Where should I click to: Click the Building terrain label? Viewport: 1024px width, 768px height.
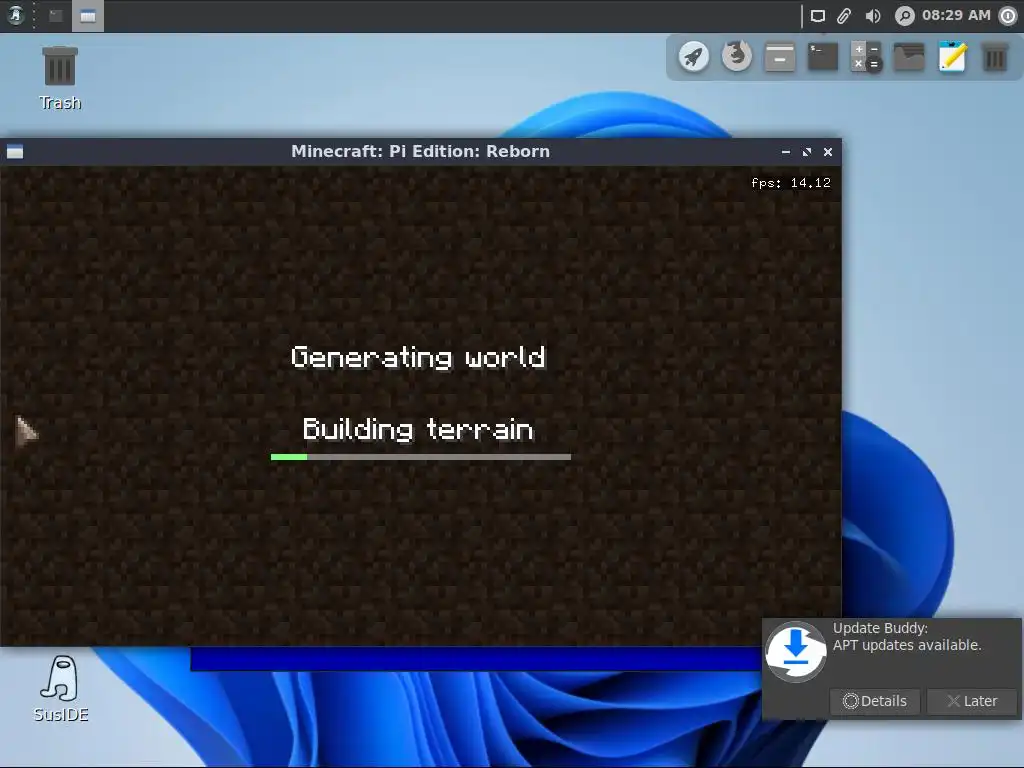pyautogui.click(x=418, y=429)
